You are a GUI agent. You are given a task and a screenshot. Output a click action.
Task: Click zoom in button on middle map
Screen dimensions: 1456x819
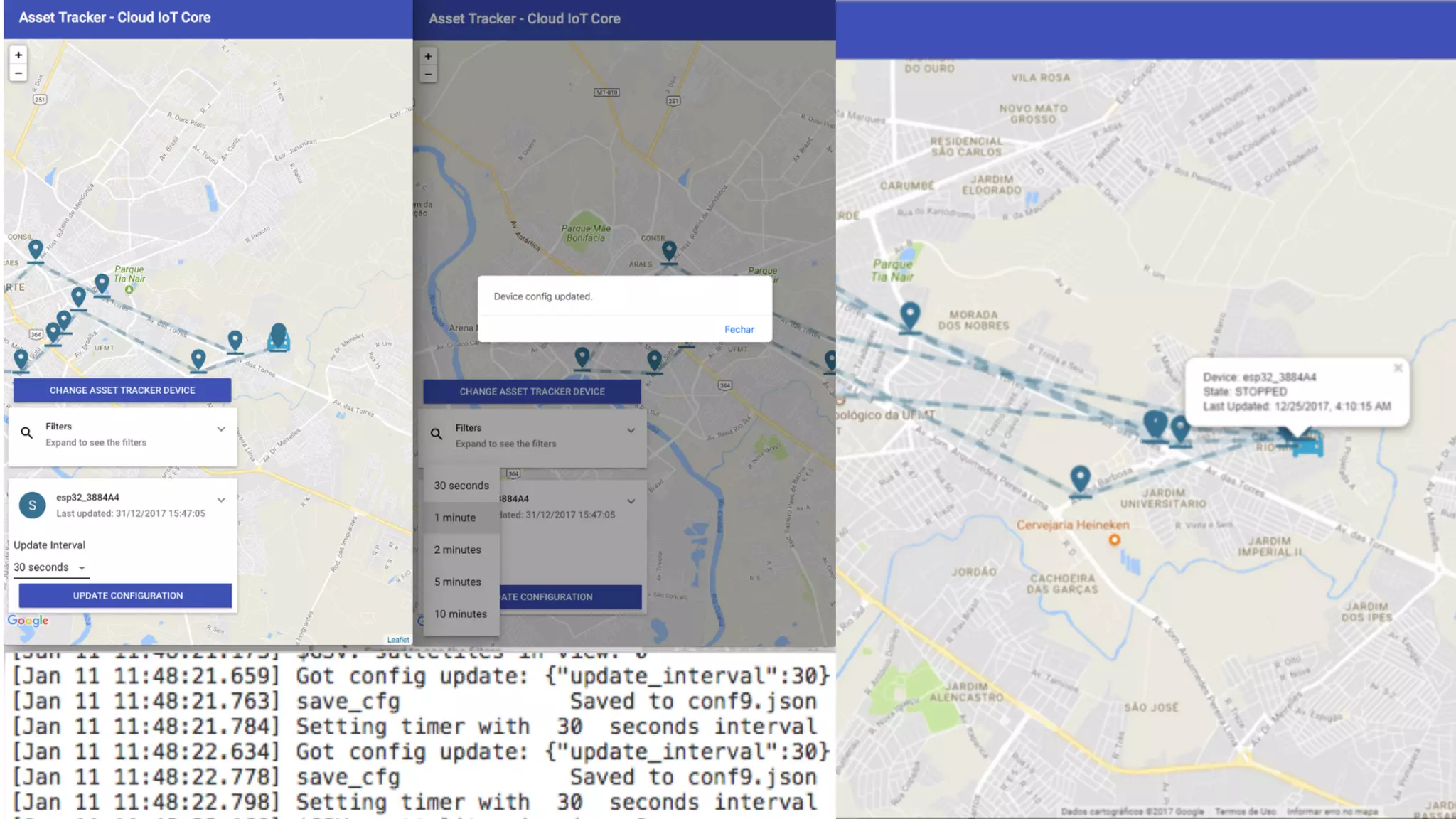click(428, 56)
